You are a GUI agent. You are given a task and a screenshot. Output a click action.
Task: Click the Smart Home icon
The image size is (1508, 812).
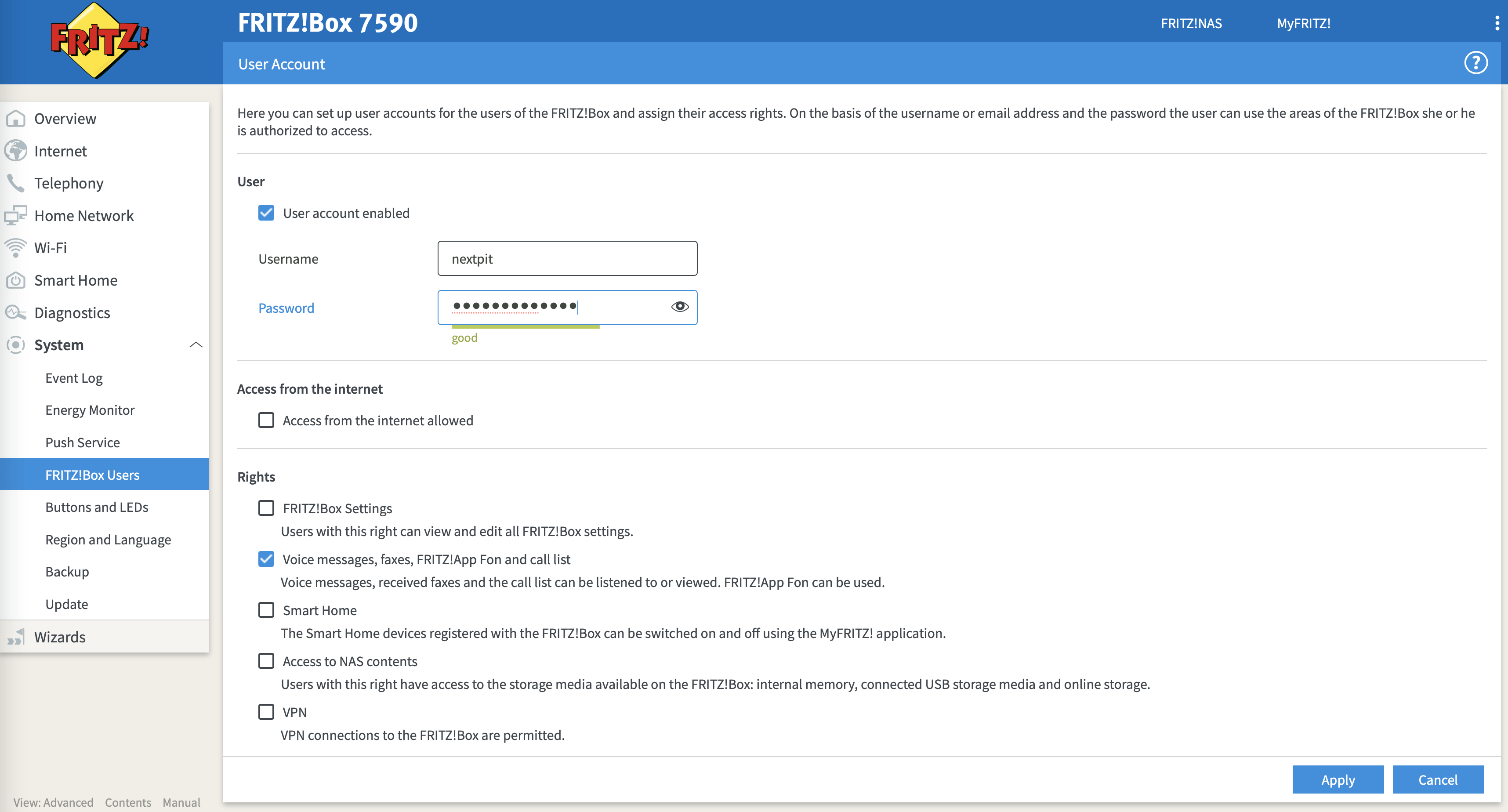[x=16, y=280]
